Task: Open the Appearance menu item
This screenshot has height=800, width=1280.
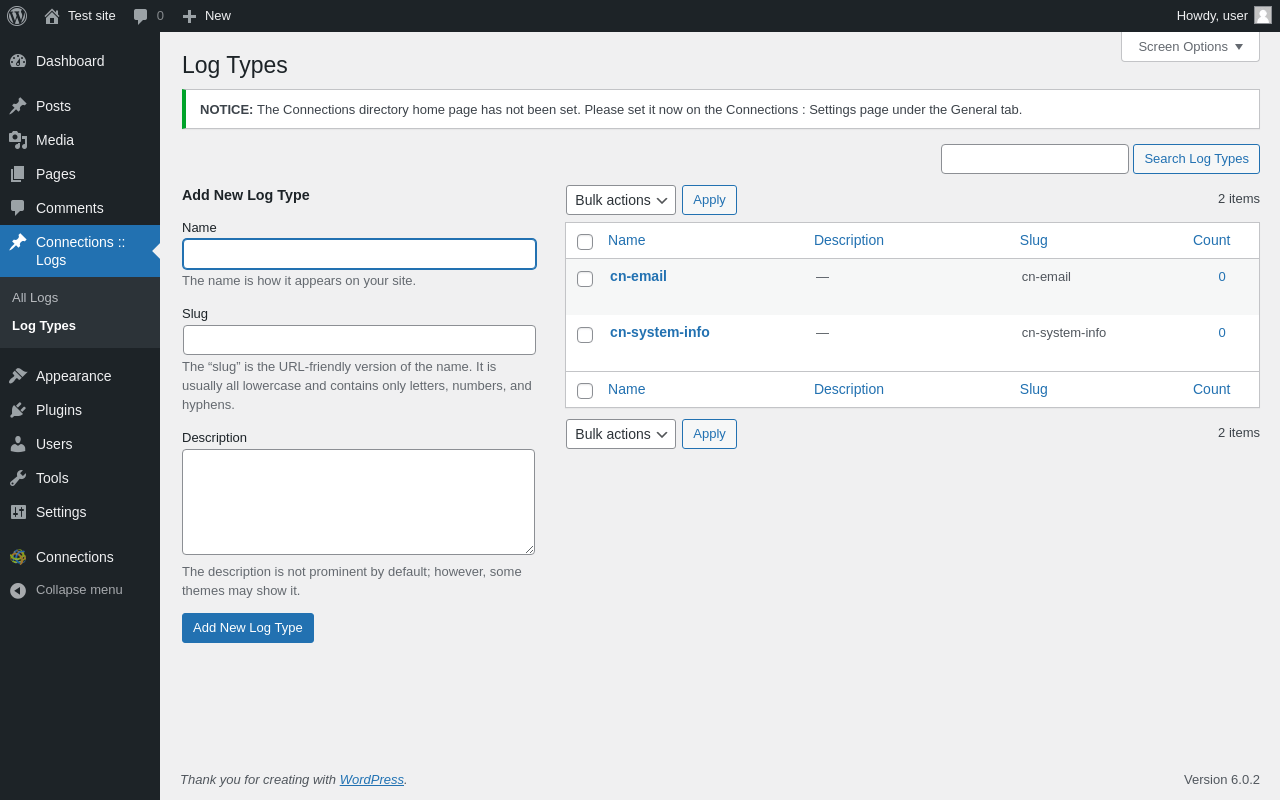Action: [73, 376]
